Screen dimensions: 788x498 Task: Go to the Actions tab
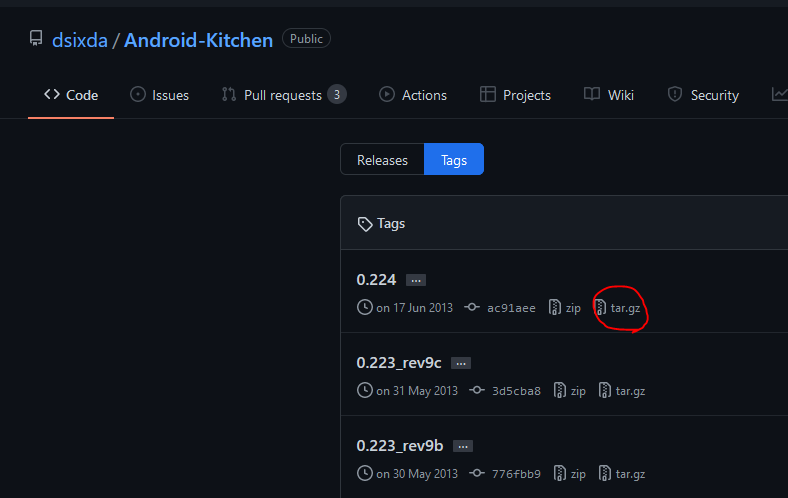[x=413, y=95]
